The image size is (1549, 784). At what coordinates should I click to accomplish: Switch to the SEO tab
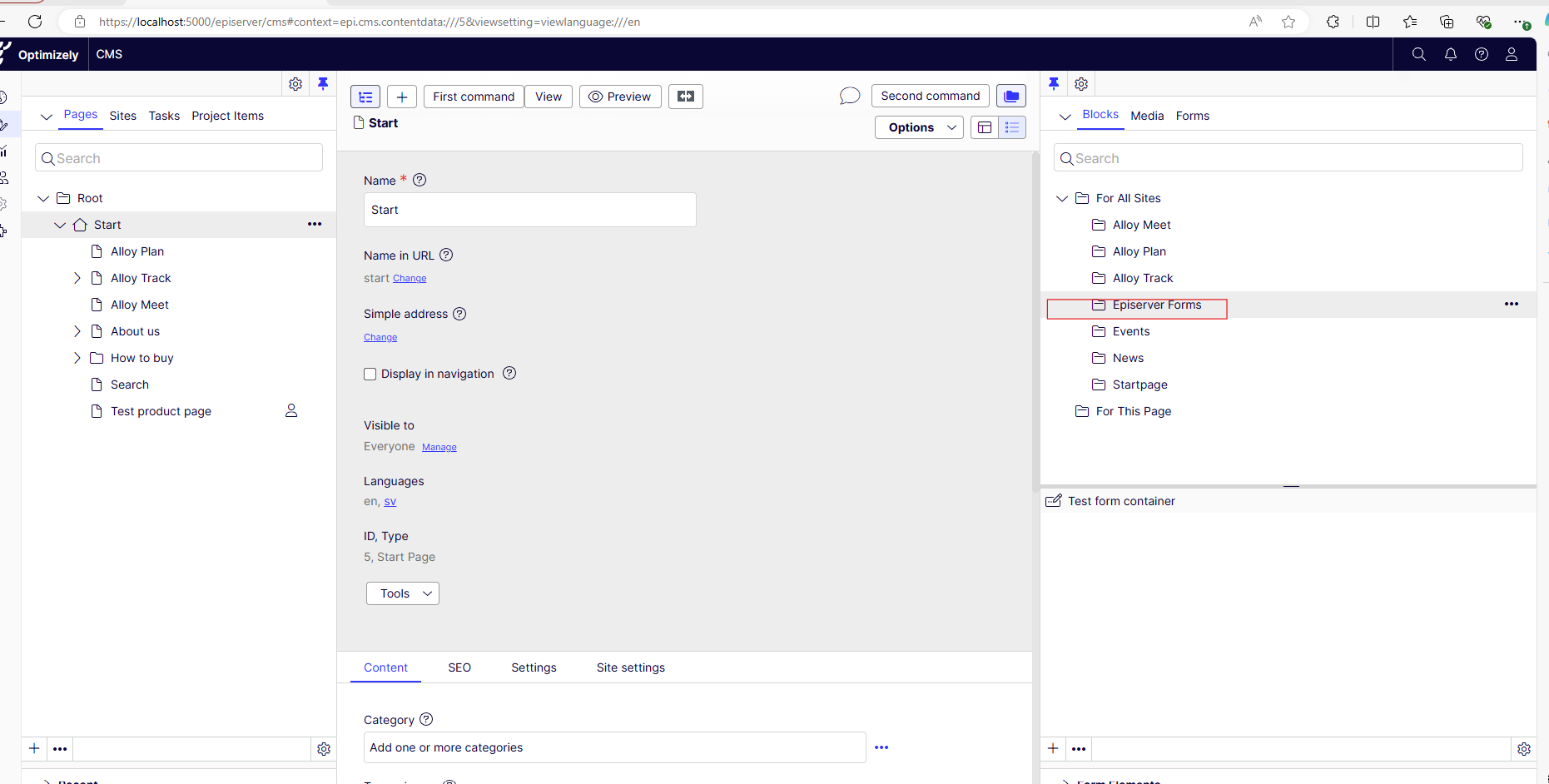click(459, 667)
